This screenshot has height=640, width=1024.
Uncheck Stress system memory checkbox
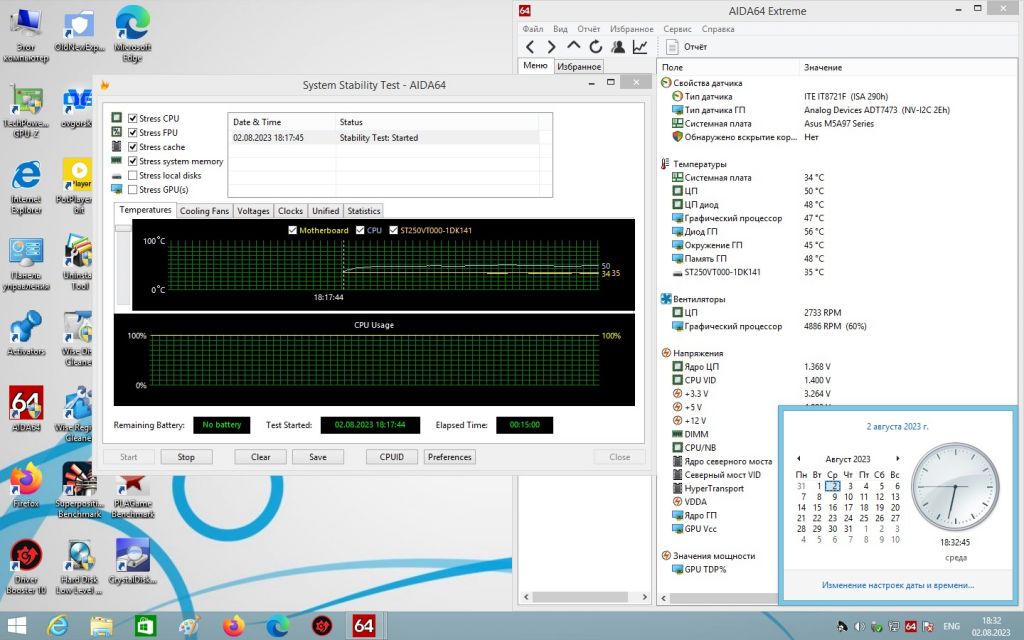click(133, 161)
